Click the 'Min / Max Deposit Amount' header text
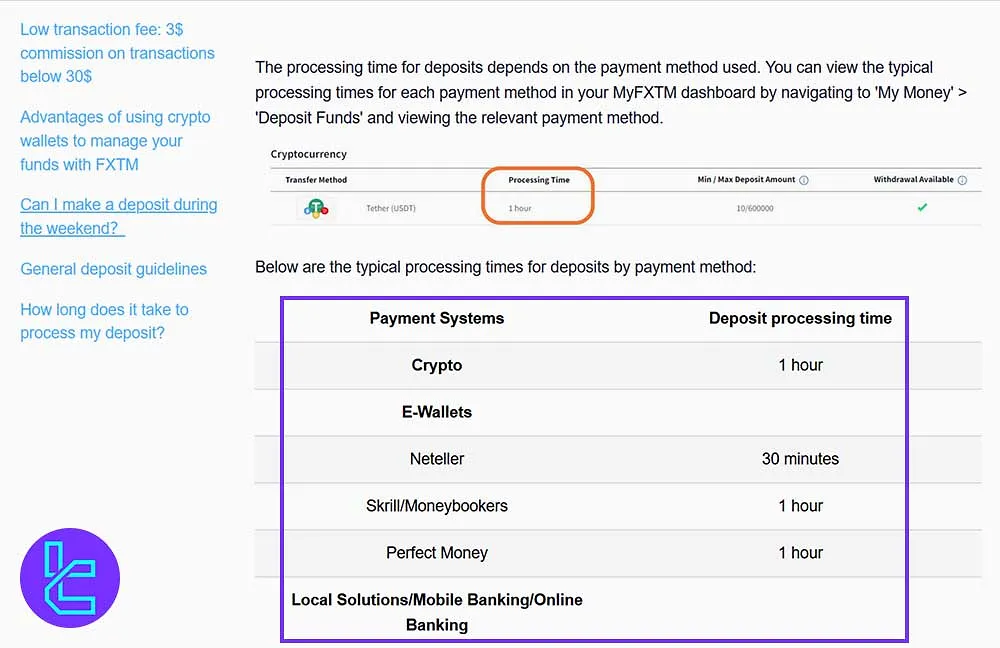 click(746, 180)
